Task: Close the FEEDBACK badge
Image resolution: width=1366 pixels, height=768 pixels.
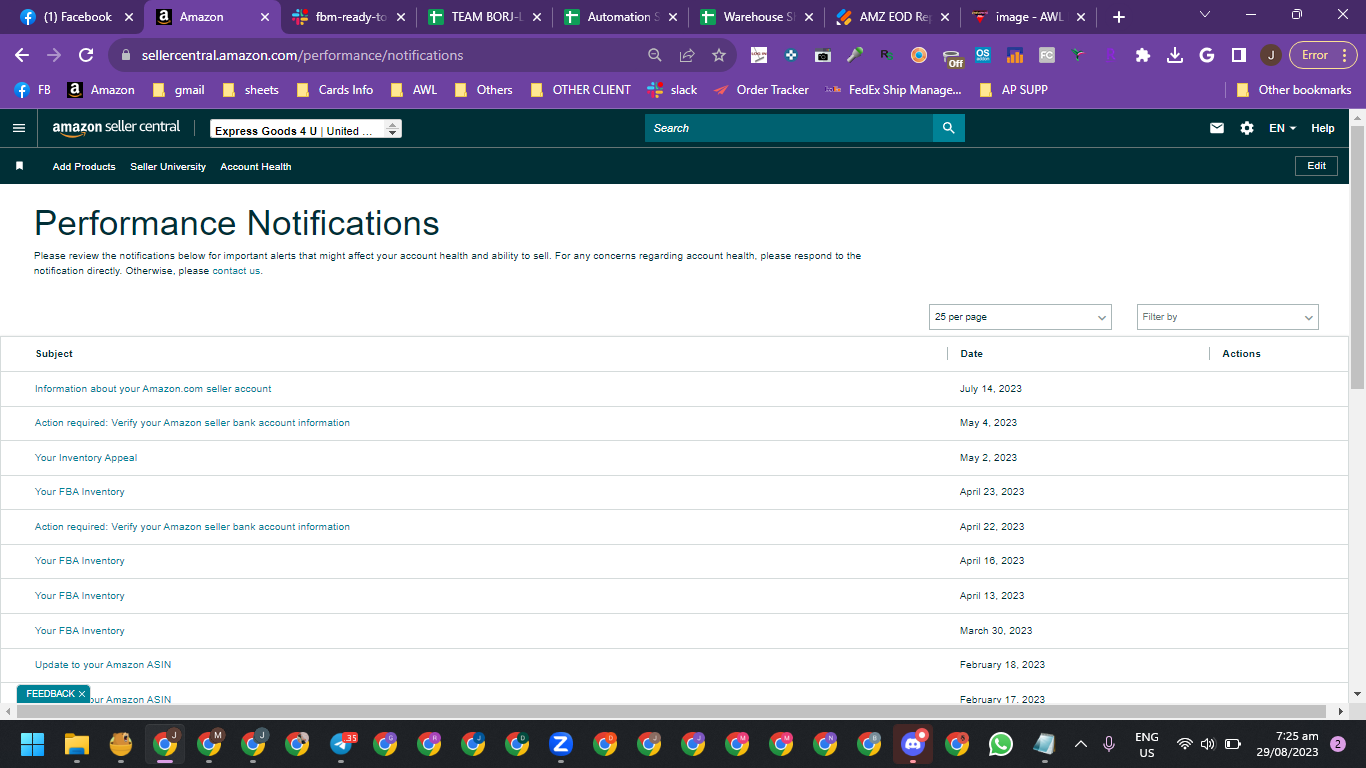Action: coord(82,694)
